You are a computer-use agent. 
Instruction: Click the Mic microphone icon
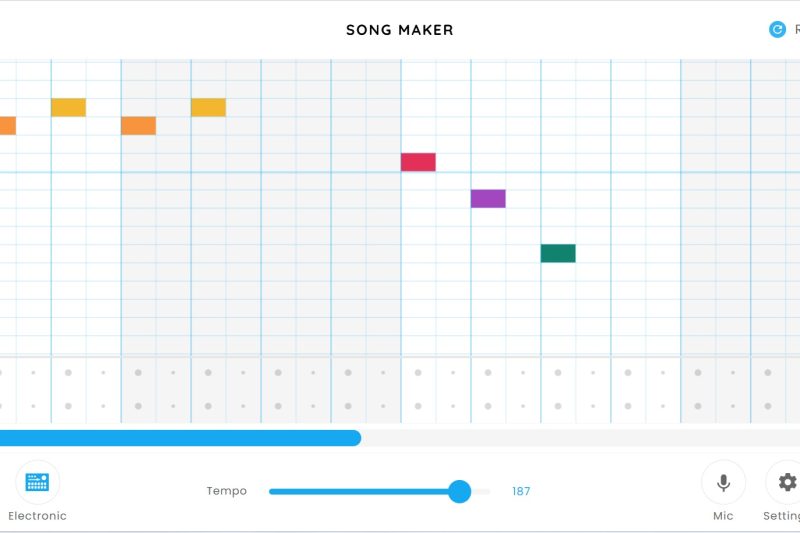pyautogui.click(x=723, y=482)
